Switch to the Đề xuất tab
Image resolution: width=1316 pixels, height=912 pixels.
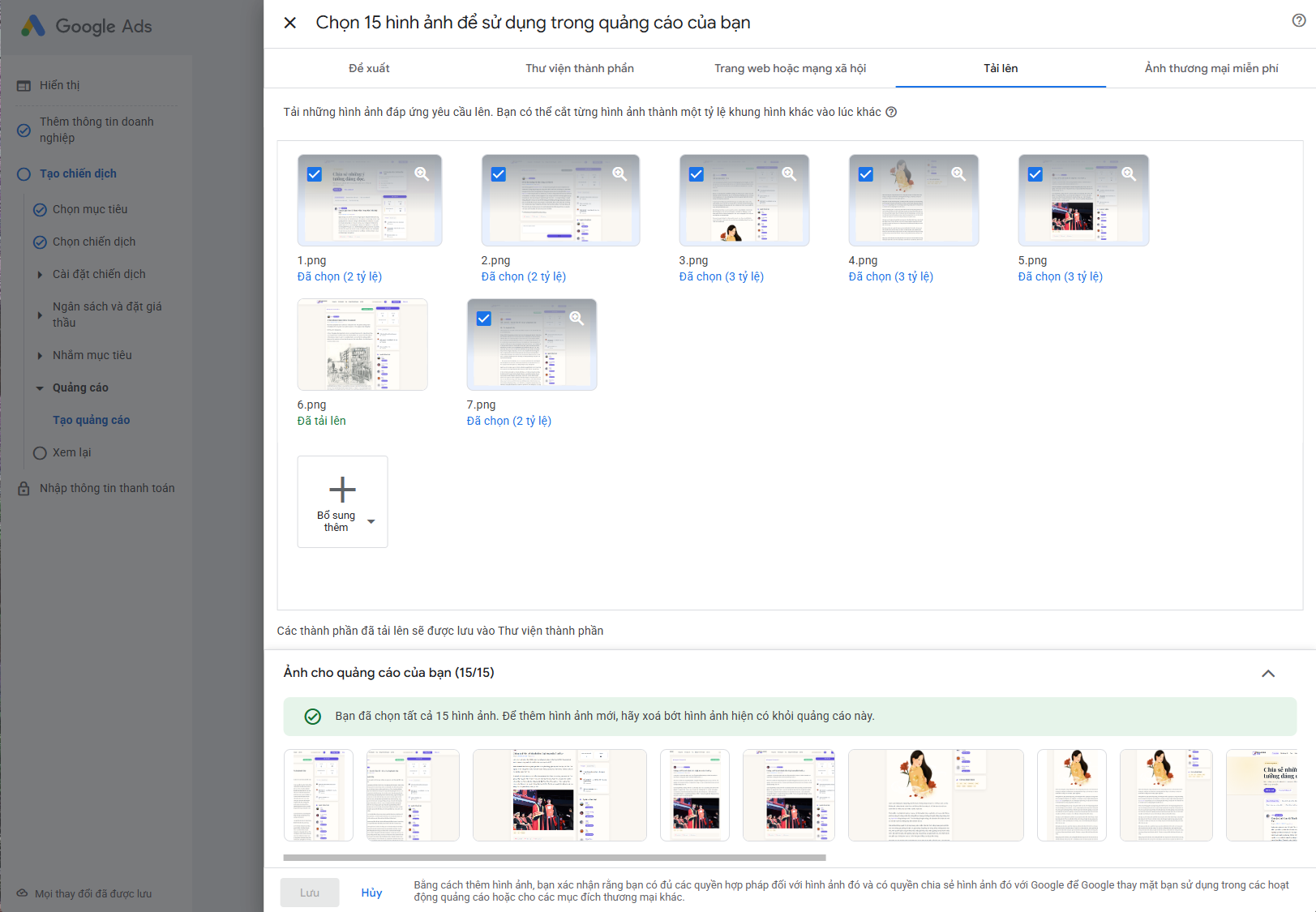pos(369,68)
